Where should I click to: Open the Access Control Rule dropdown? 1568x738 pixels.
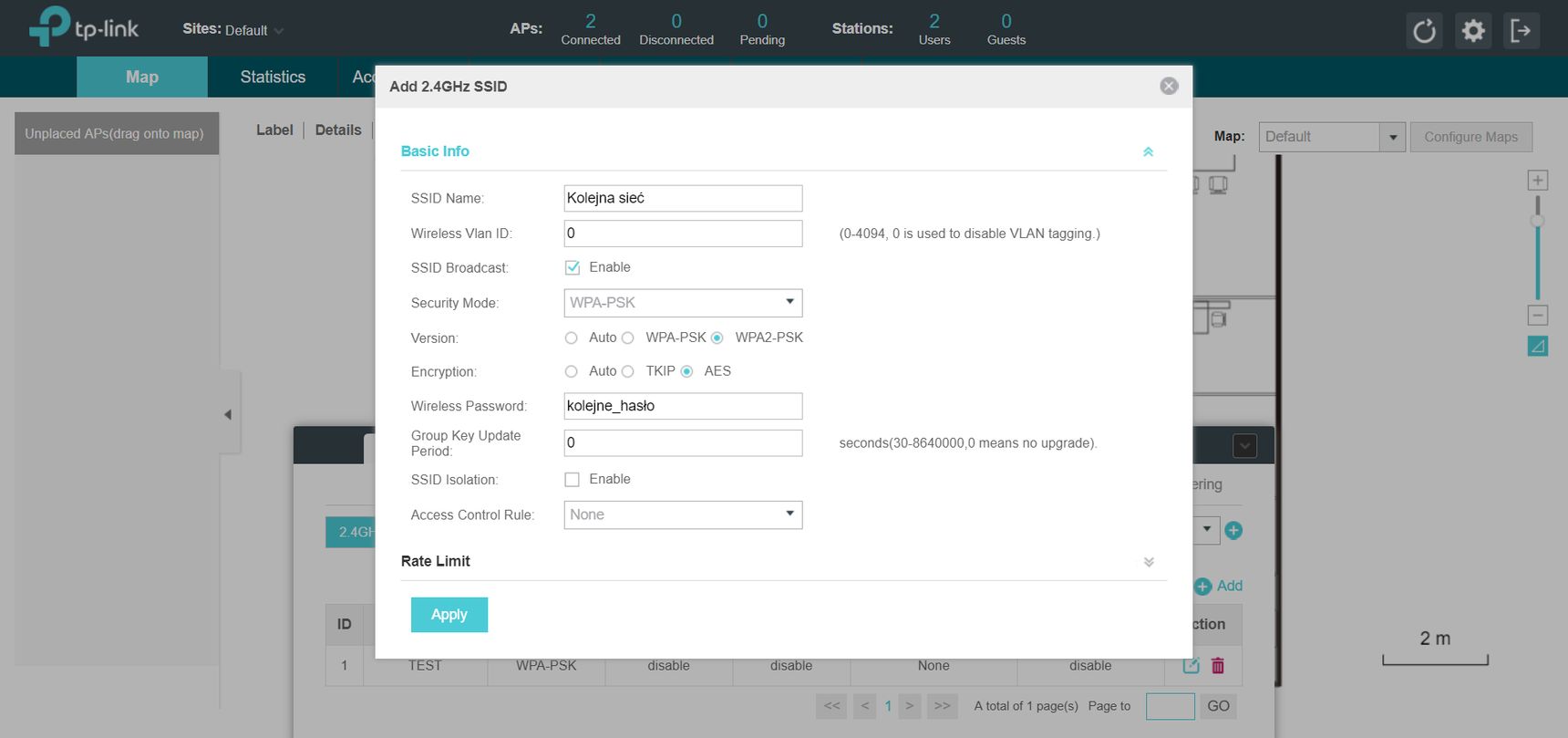pyautogui.click(x=683, y=515)
